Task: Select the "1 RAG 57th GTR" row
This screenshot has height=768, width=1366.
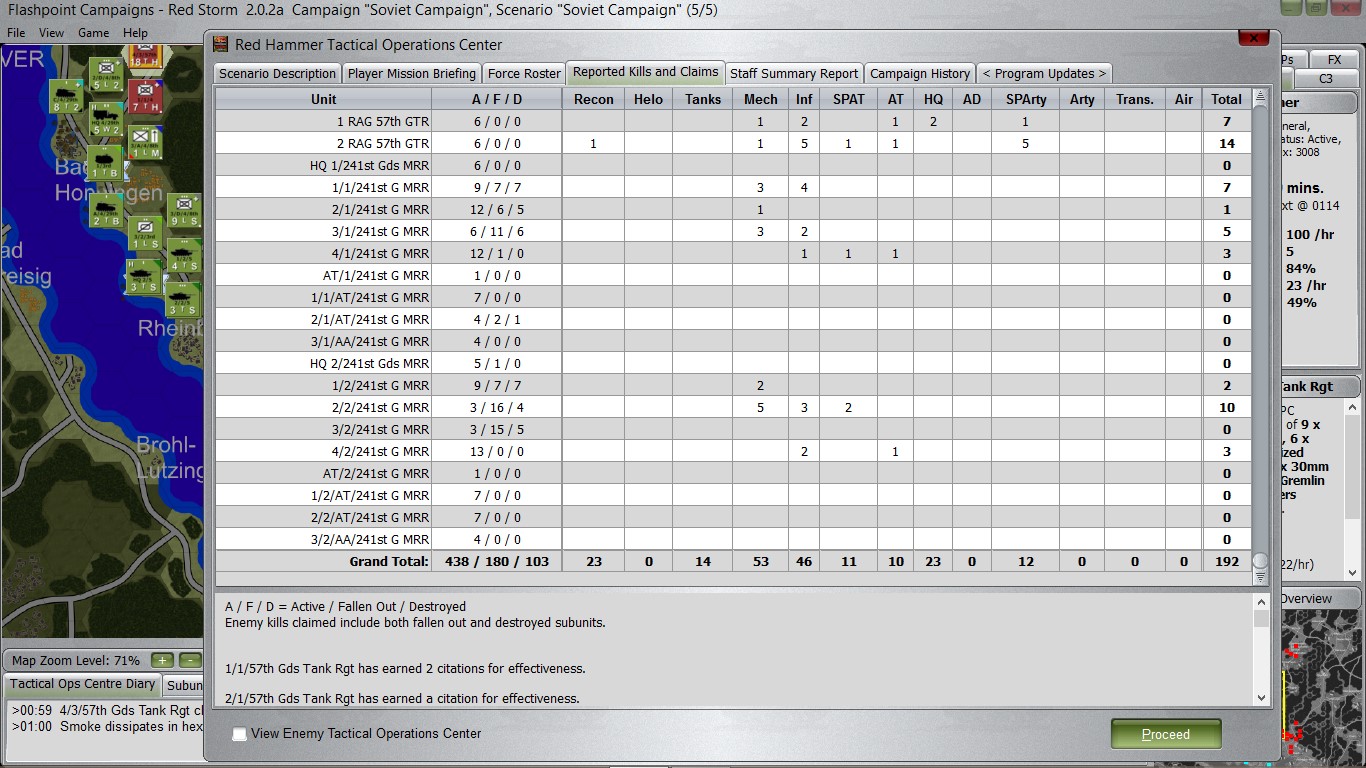Action: point(733,121)
